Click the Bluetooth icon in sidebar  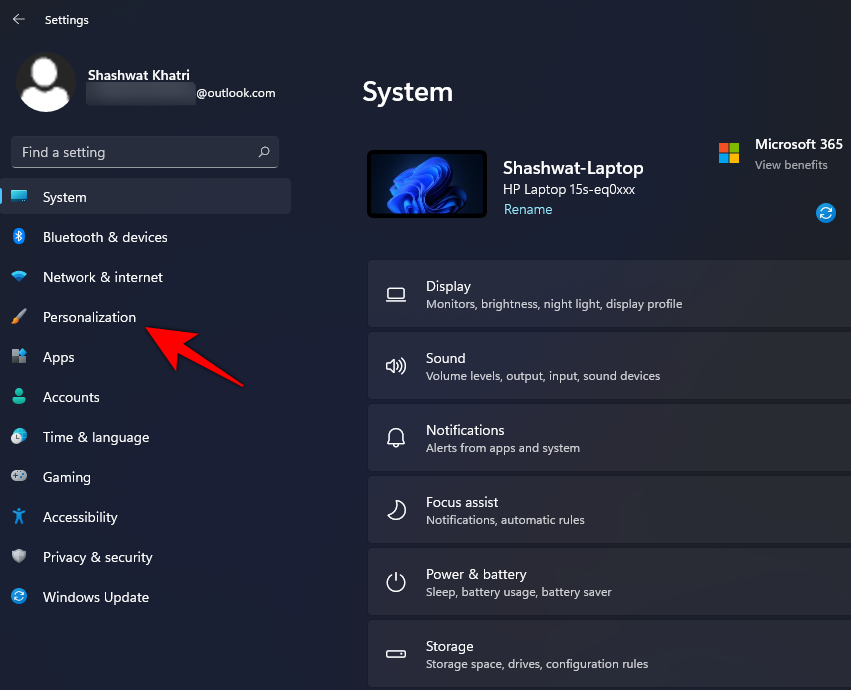[x=19, y=237]
